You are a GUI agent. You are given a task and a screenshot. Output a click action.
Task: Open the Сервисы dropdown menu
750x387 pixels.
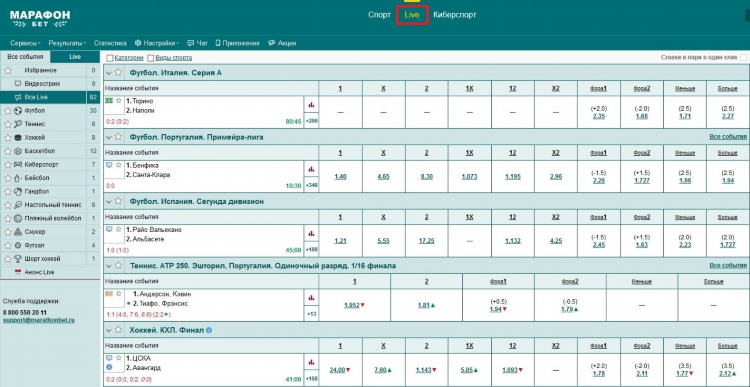click(x=25, y=43)
